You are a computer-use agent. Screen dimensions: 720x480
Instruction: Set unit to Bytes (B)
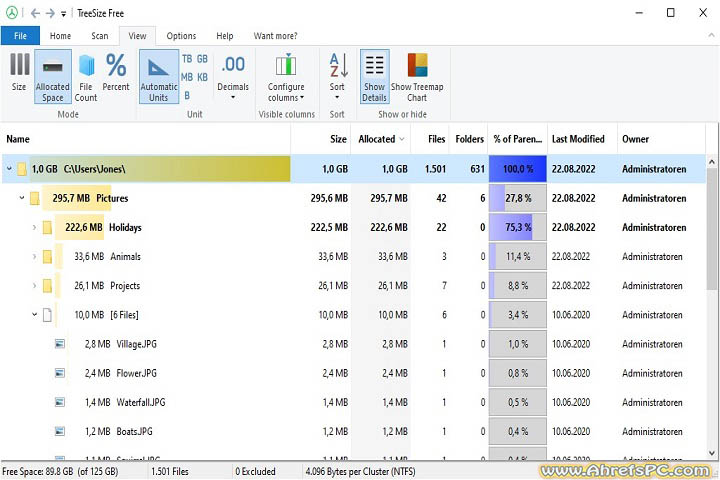tap(187, 96)
